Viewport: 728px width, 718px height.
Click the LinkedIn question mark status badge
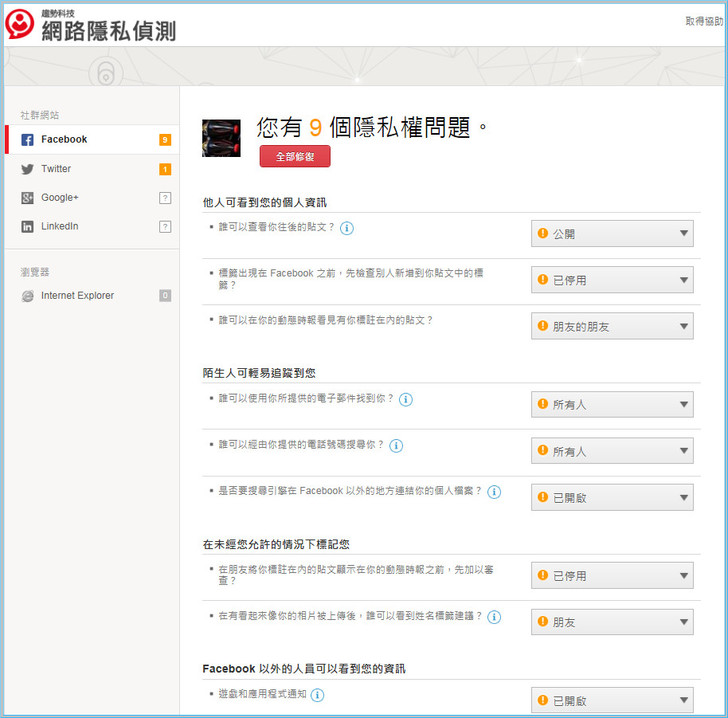coord(165,227)
